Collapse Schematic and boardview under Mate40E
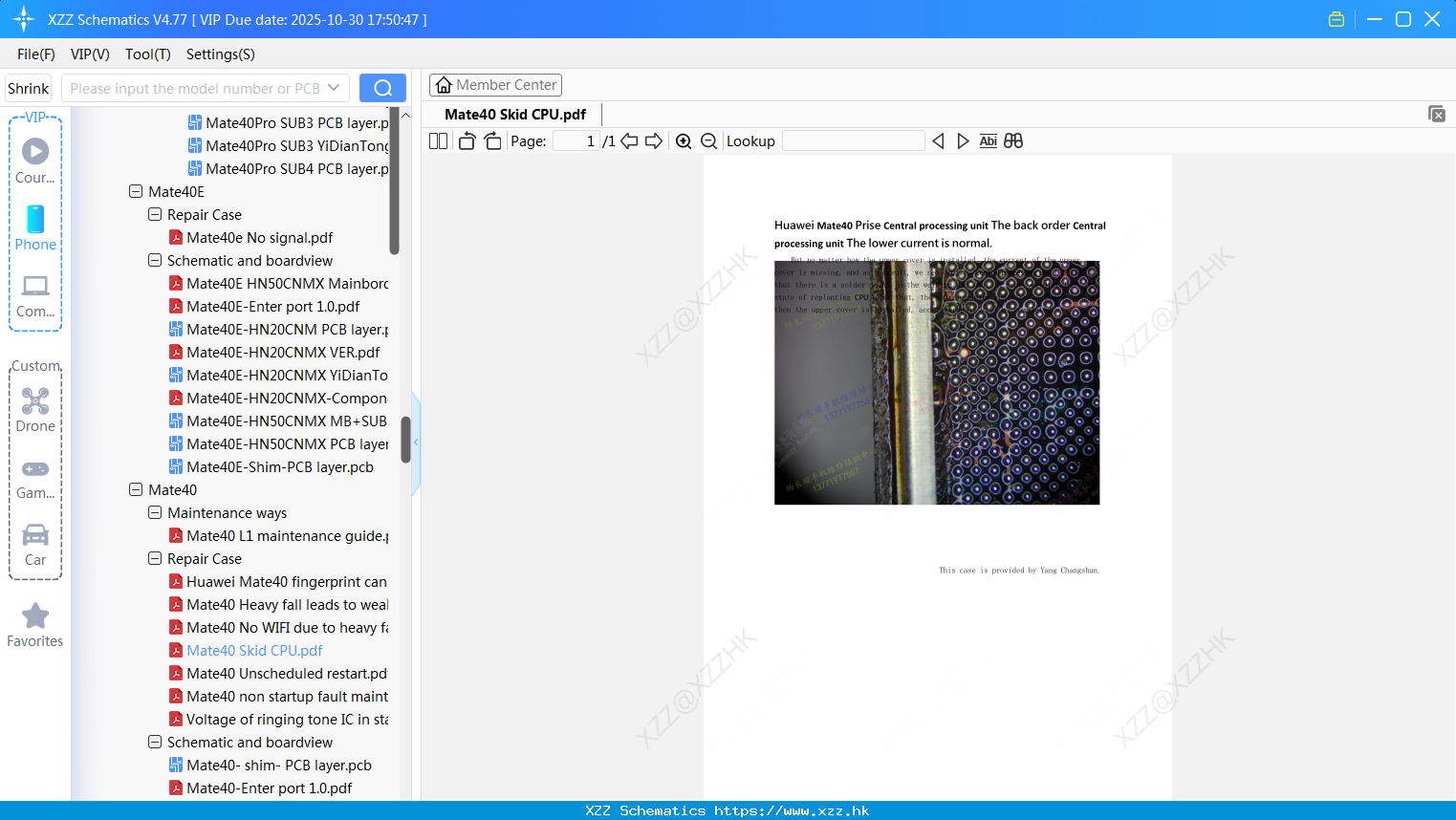The height and width of the screenshot is (820, 1456). click(x=155, y=260)
